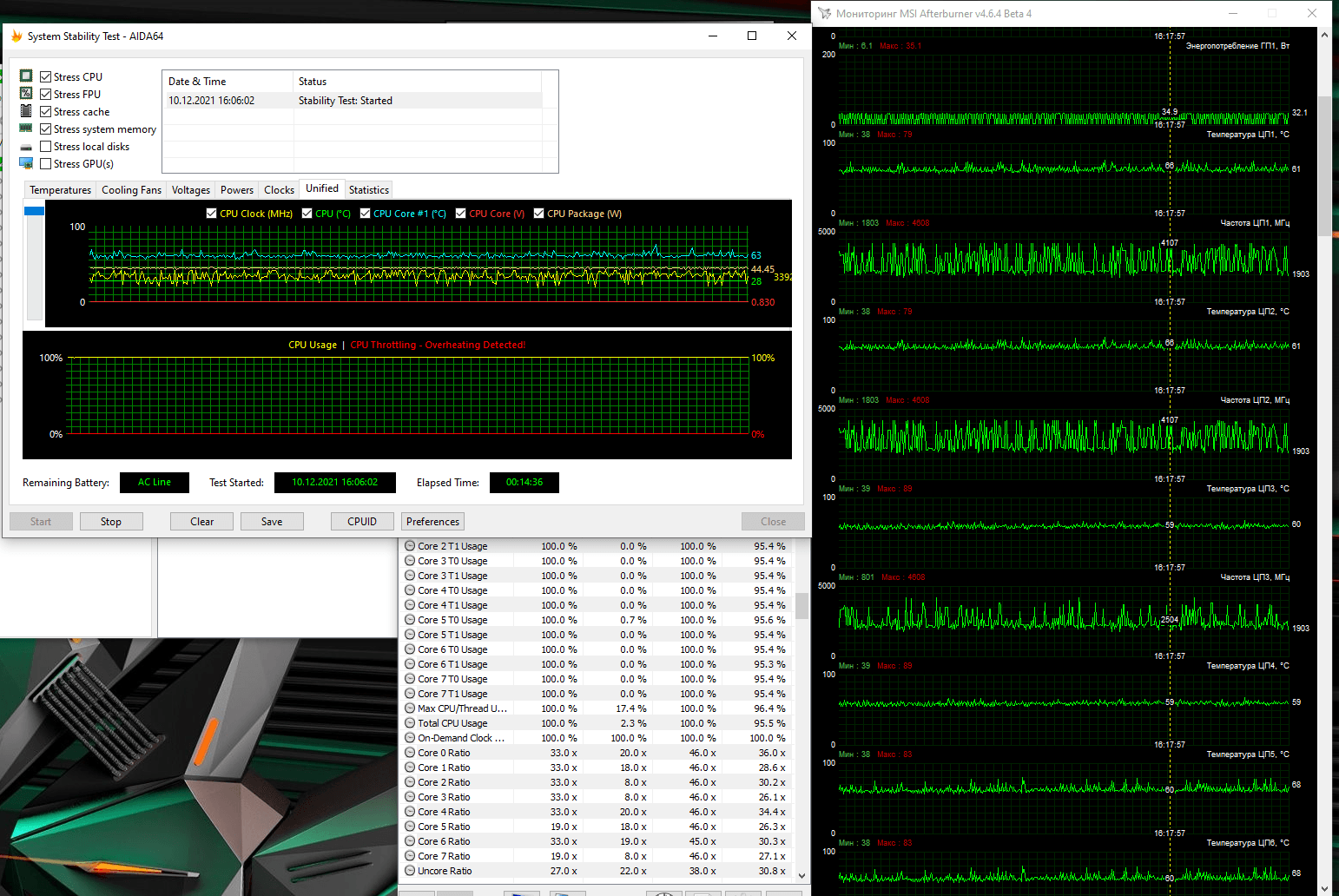1339x896 pixels.
Task: Open the Statistics tab
Action: (368, 190)
